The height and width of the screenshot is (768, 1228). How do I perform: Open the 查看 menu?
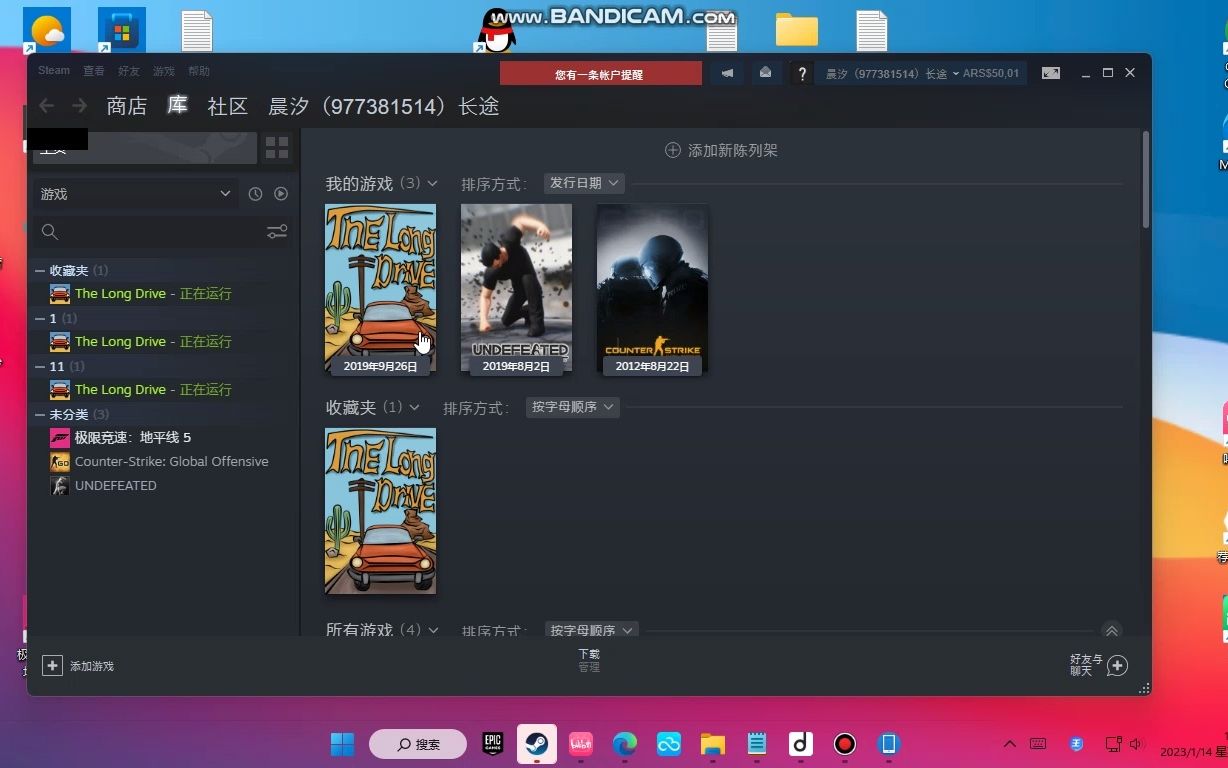[x=93, y=70]
